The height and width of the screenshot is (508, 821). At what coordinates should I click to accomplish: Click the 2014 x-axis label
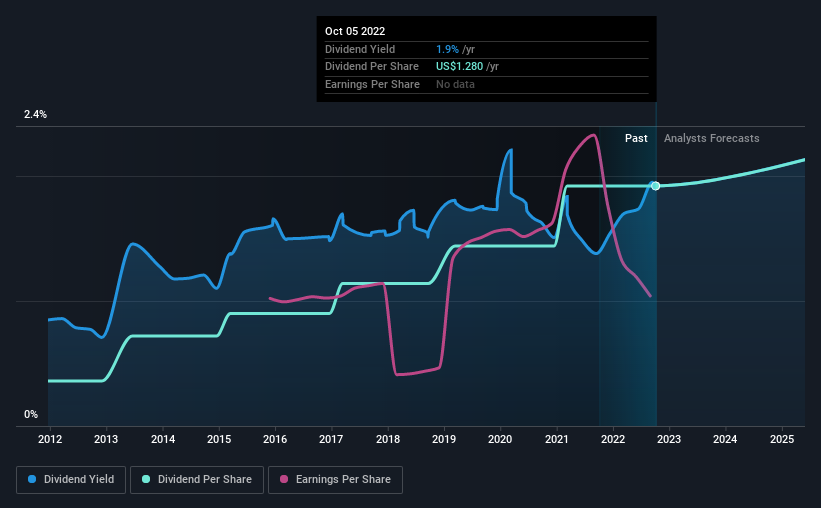163,439
